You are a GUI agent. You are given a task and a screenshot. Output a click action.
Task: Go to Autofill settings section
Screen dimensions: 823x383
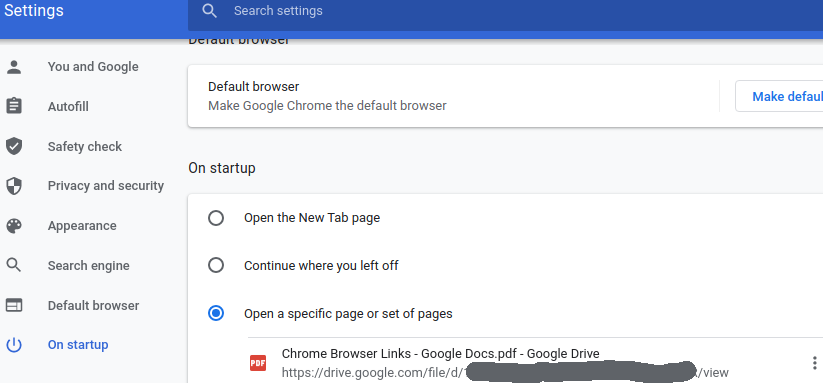pos(68,107)
